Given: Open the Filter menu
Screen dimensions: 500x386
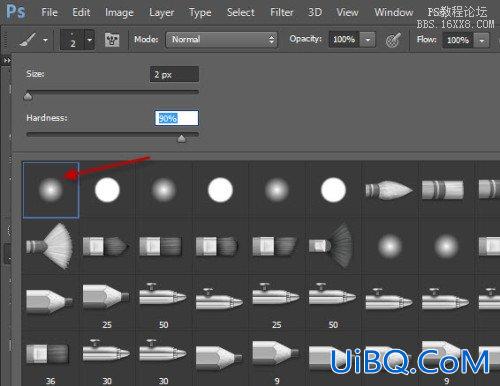Looking at the screenshot, I should pyautogui.click(x=282, y=12).
